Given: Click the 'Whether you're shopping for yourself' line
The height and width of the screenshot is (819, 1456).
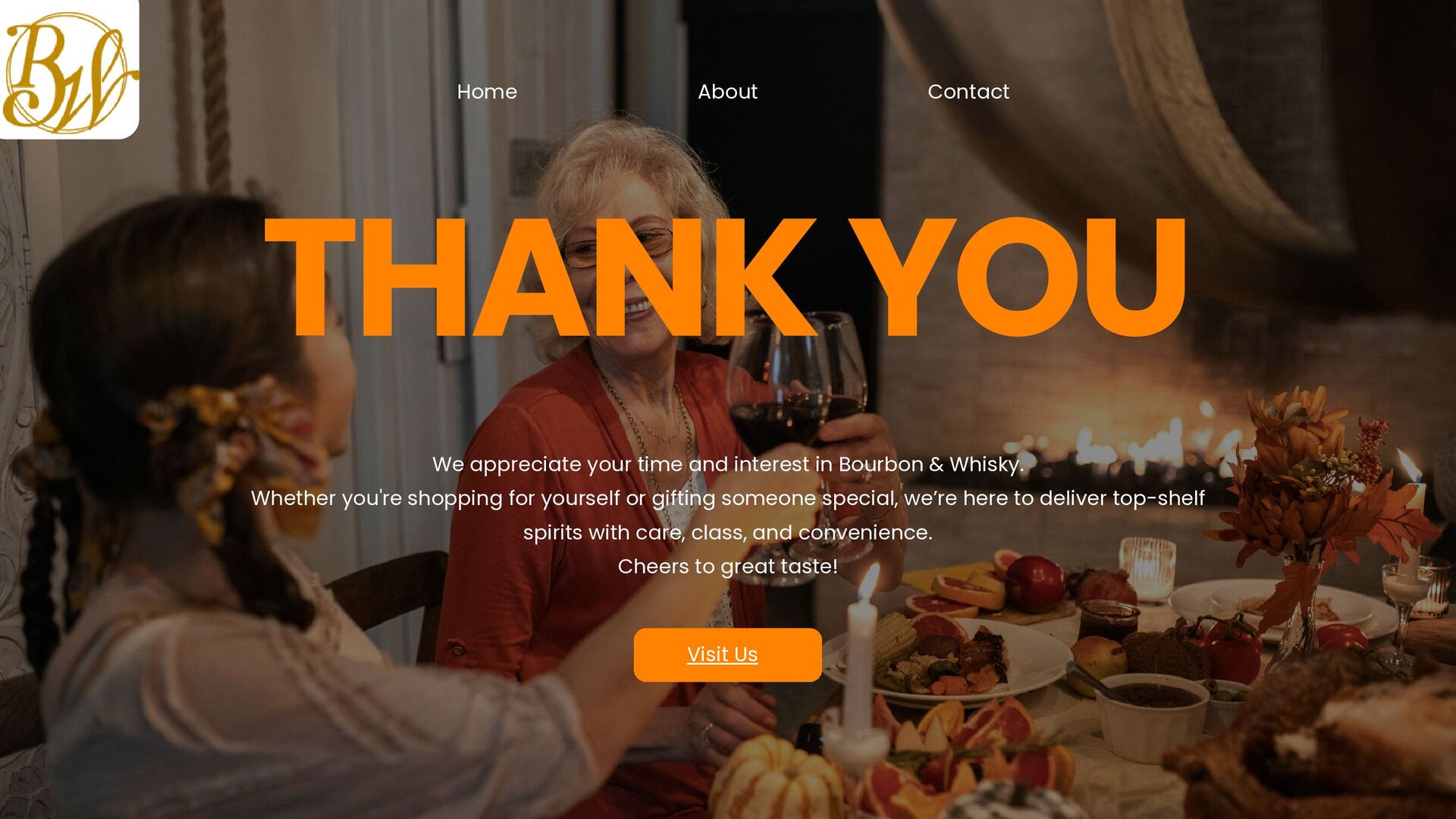Looking at the screenshot, I should (x=727, y=498).
